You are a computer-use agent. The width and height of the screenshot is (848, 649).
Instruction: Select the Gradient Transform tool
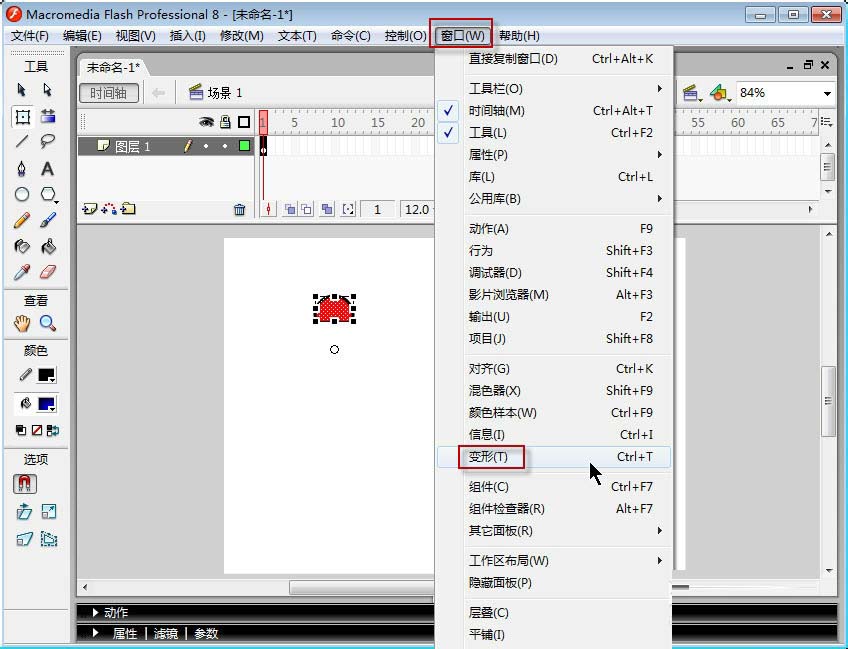(48, 116)
